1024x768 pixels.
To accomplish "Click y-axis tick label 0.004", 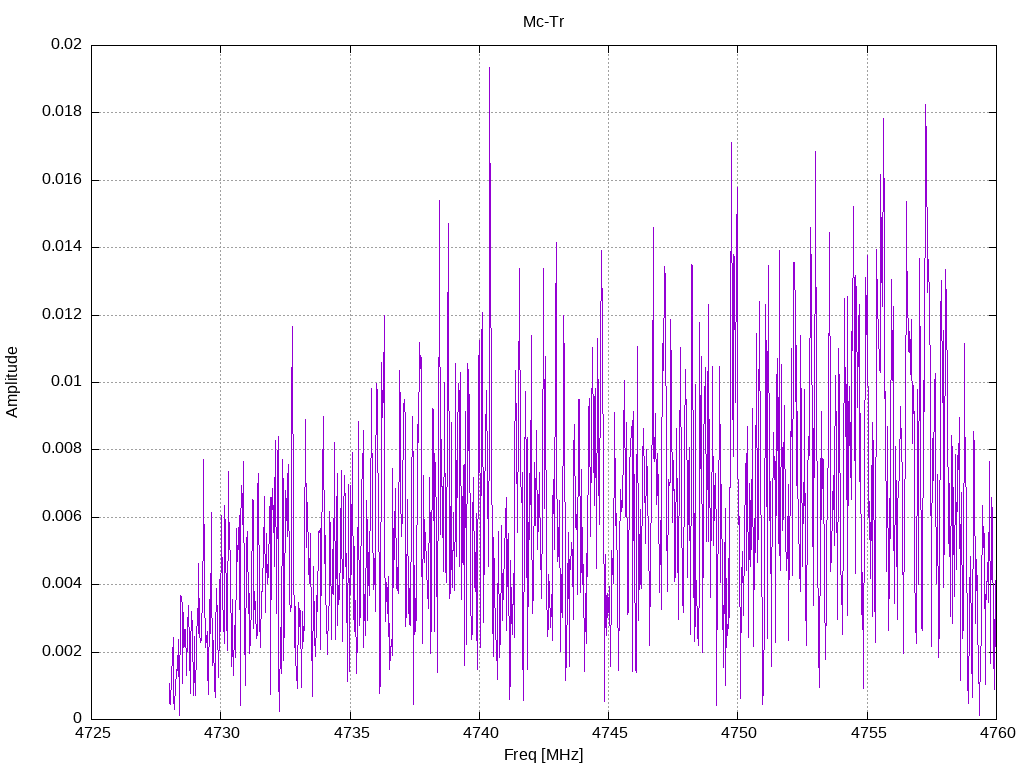I will pyautogui.click(x=62, y=583).
